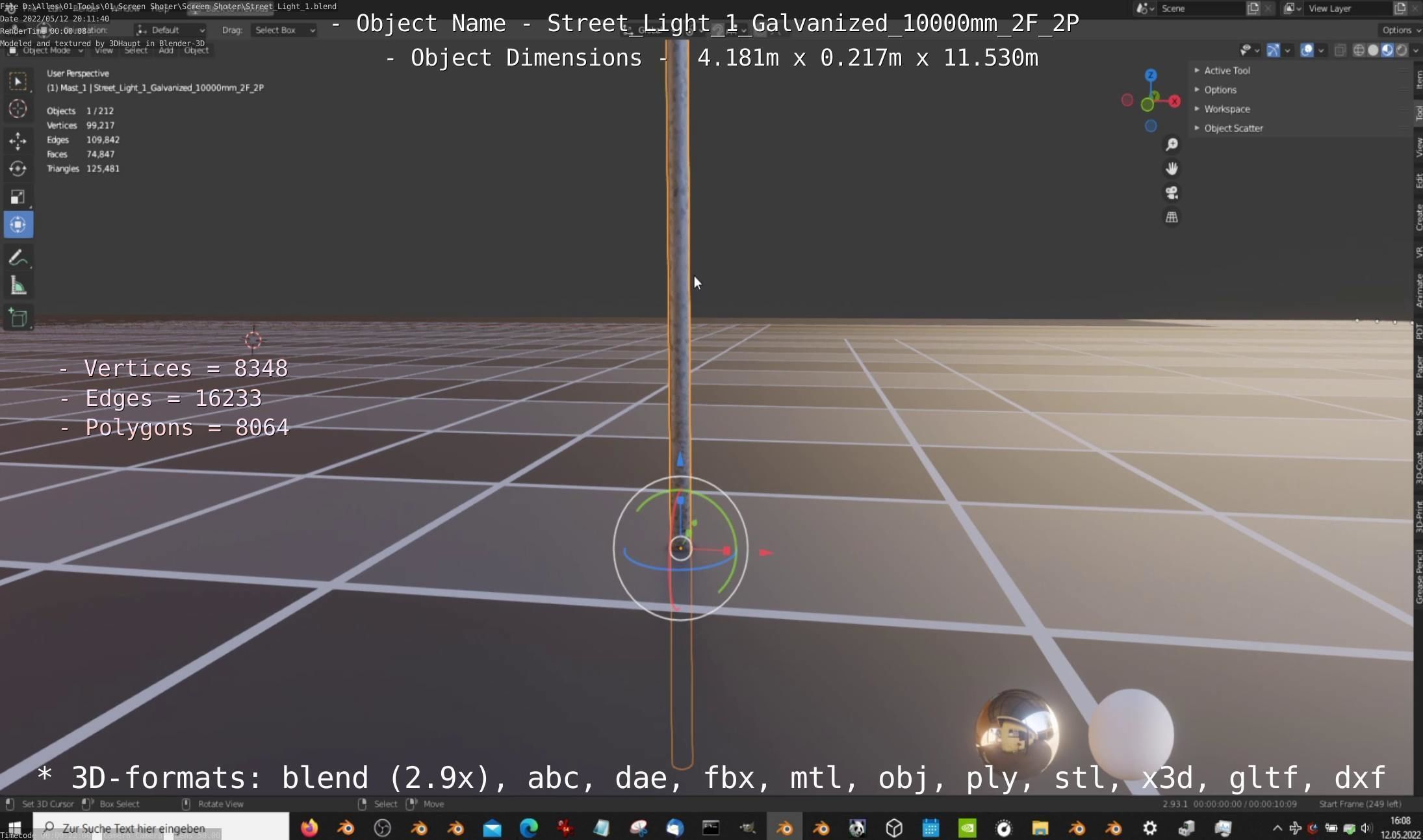Switch to the Item sidebar tab

(1418, 79)
